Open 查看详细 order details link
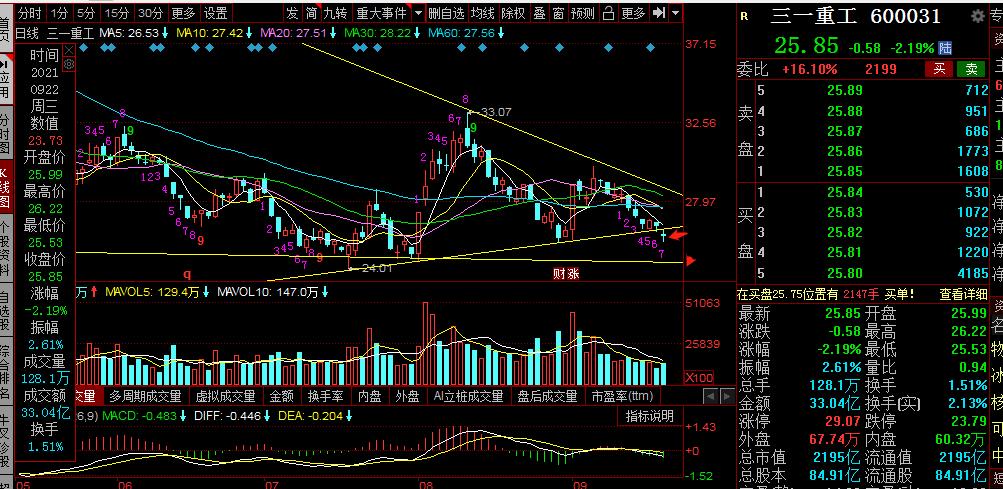The width and height of the screenshot is (1003, 489). pos(963,294)
